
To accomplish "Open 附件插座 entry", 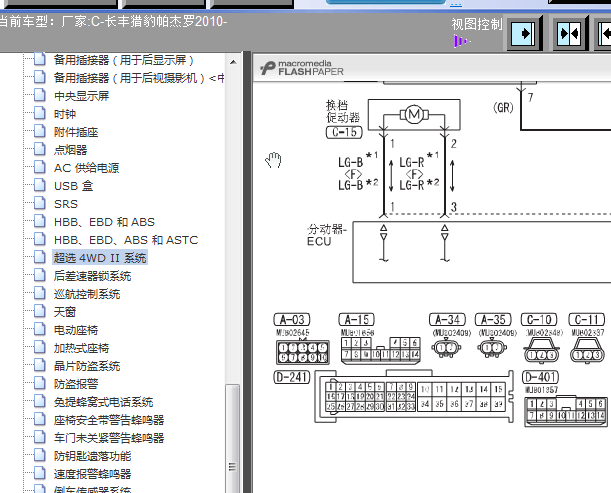I will tap(76, 132).
